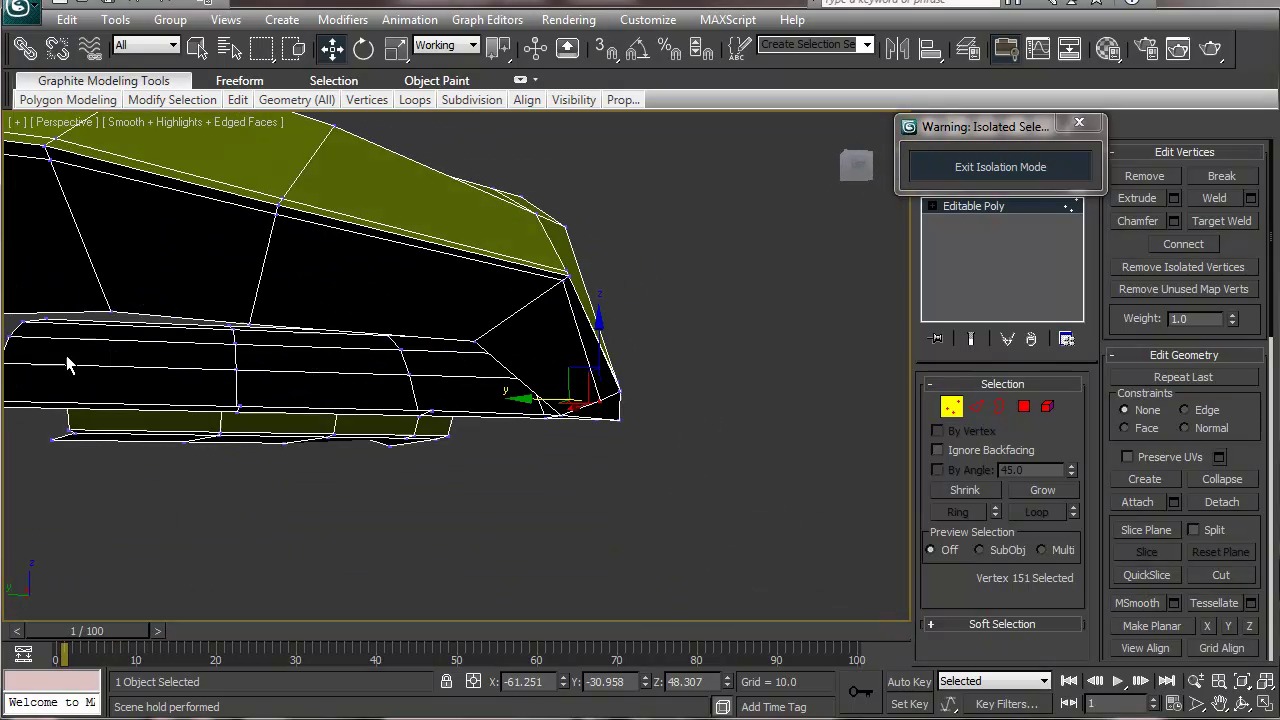Activate the Select and Rotate tool
This screenshot has height=720, width=1280.
[364, 47]
